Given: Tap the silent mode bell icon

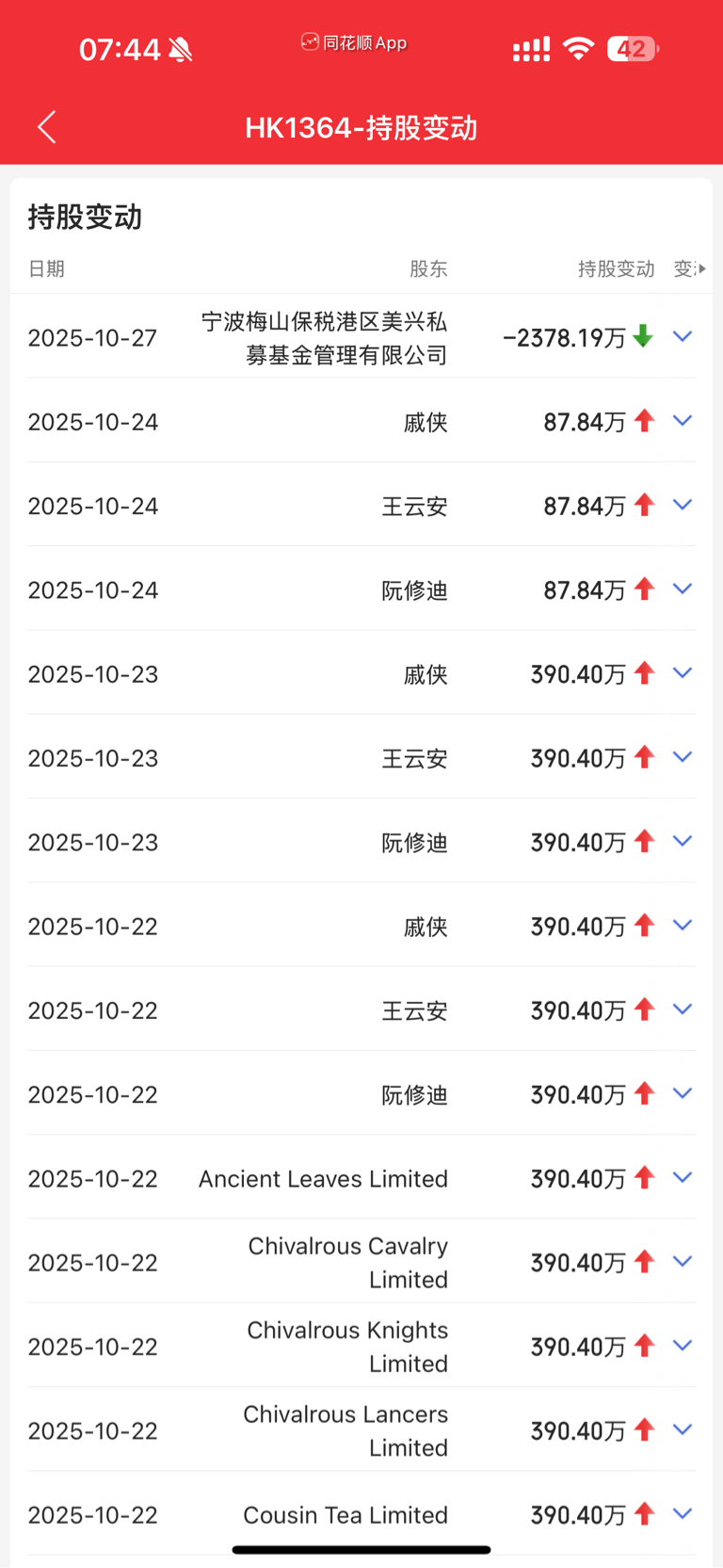Looking at the screenshot, I should coord(181,50).
